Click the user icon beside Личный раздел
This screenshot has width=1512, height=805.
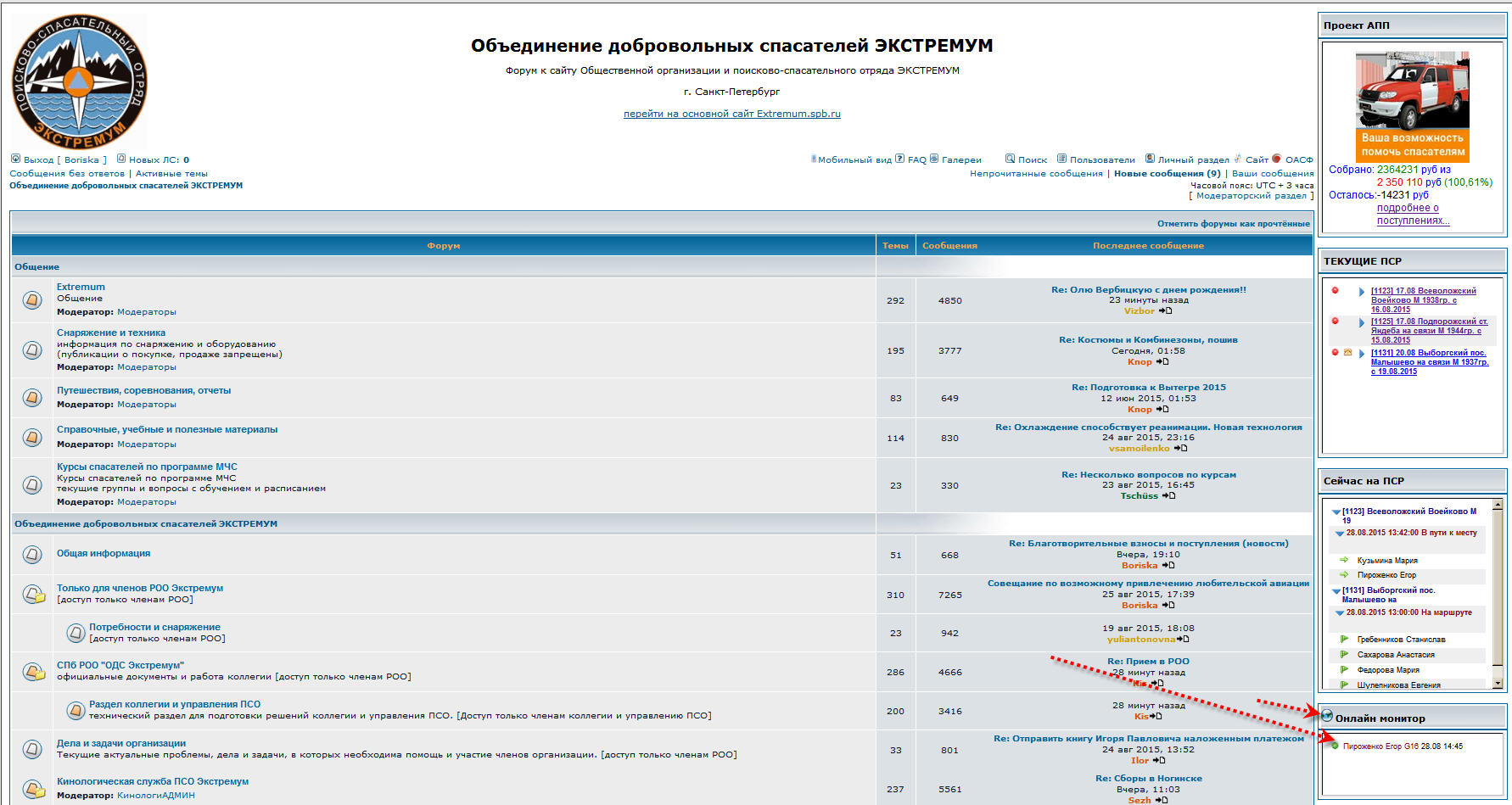click(x=1150, y=159)
